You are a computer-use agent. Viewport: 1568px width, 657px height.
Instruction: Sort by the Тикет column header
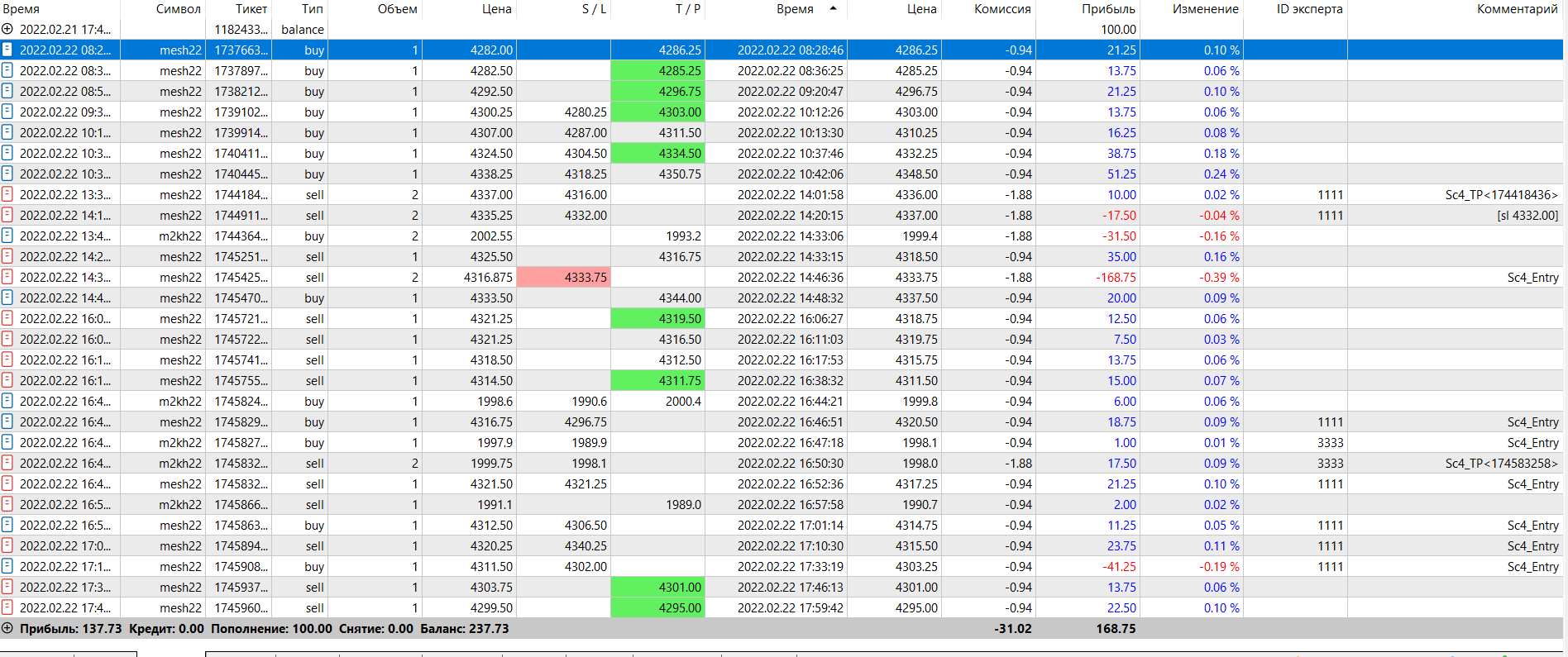click(251, 8)
